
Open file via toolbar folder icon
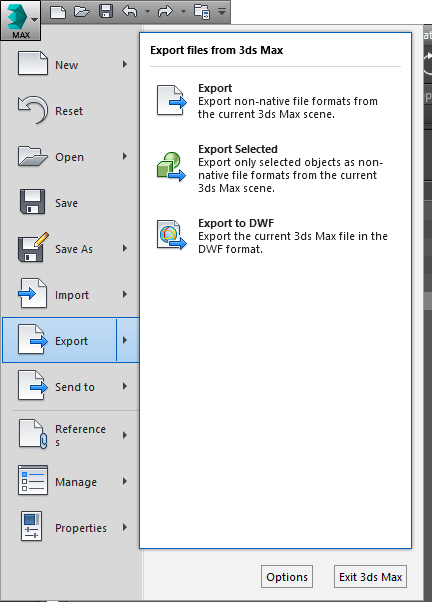coord(82,12)
